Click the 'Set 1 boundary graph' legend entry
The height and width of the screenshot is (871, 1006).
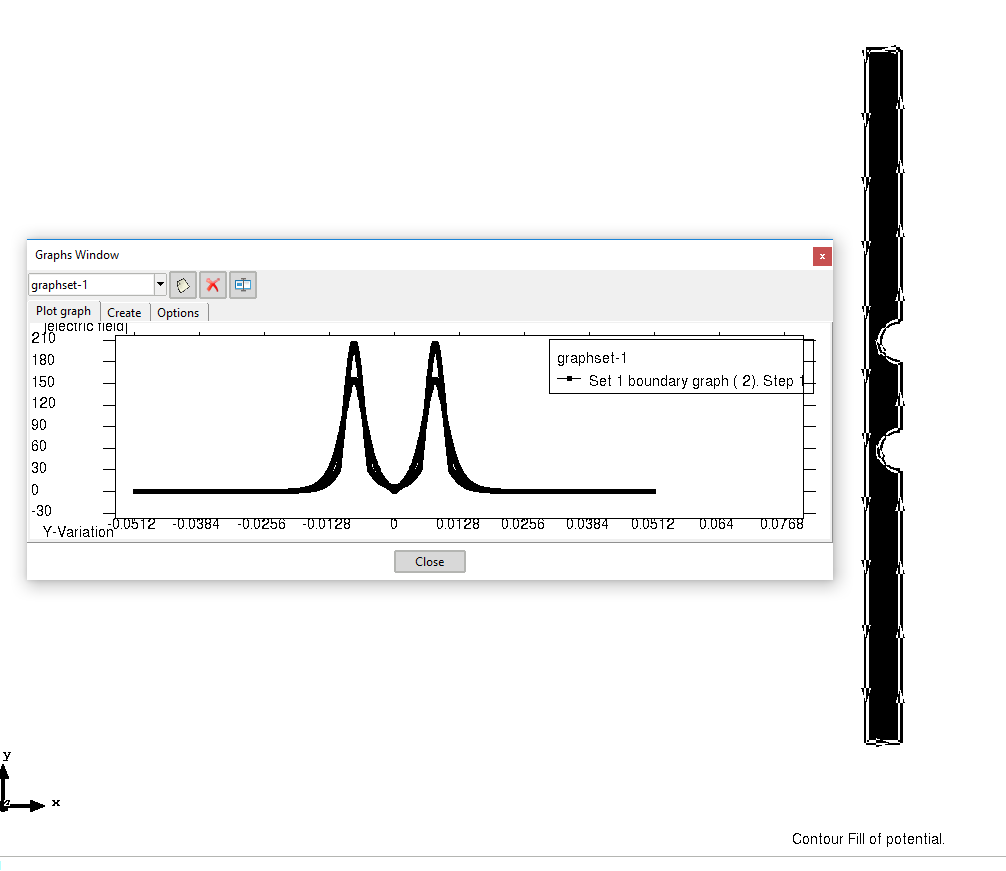point(690,381)
